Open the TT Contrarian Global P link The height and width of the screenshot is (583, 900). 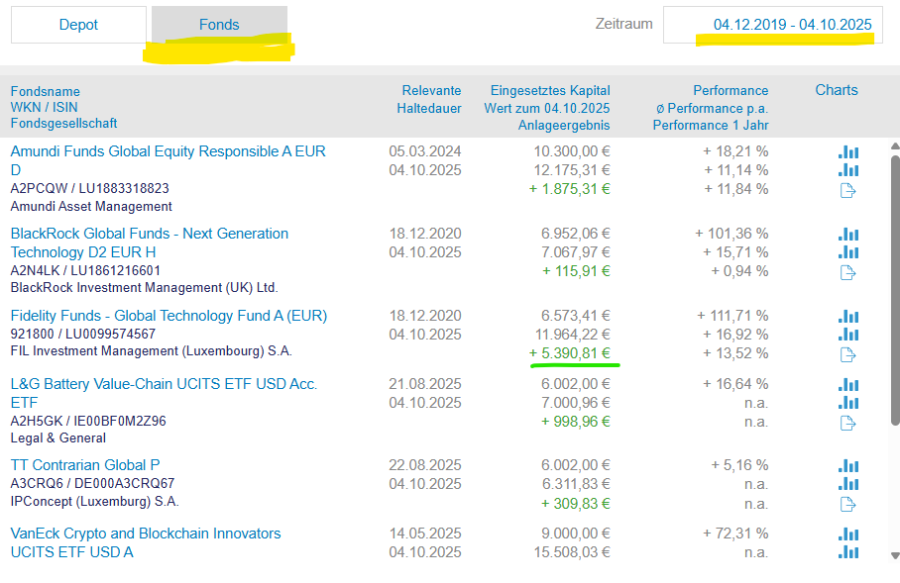[x=85, y=465]
